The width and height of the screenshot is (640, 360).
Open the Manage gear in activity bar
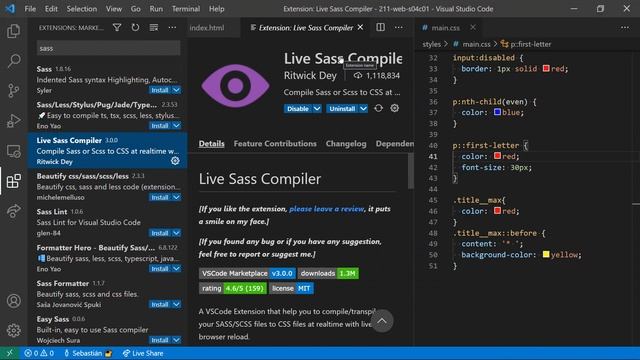(13, 330)
